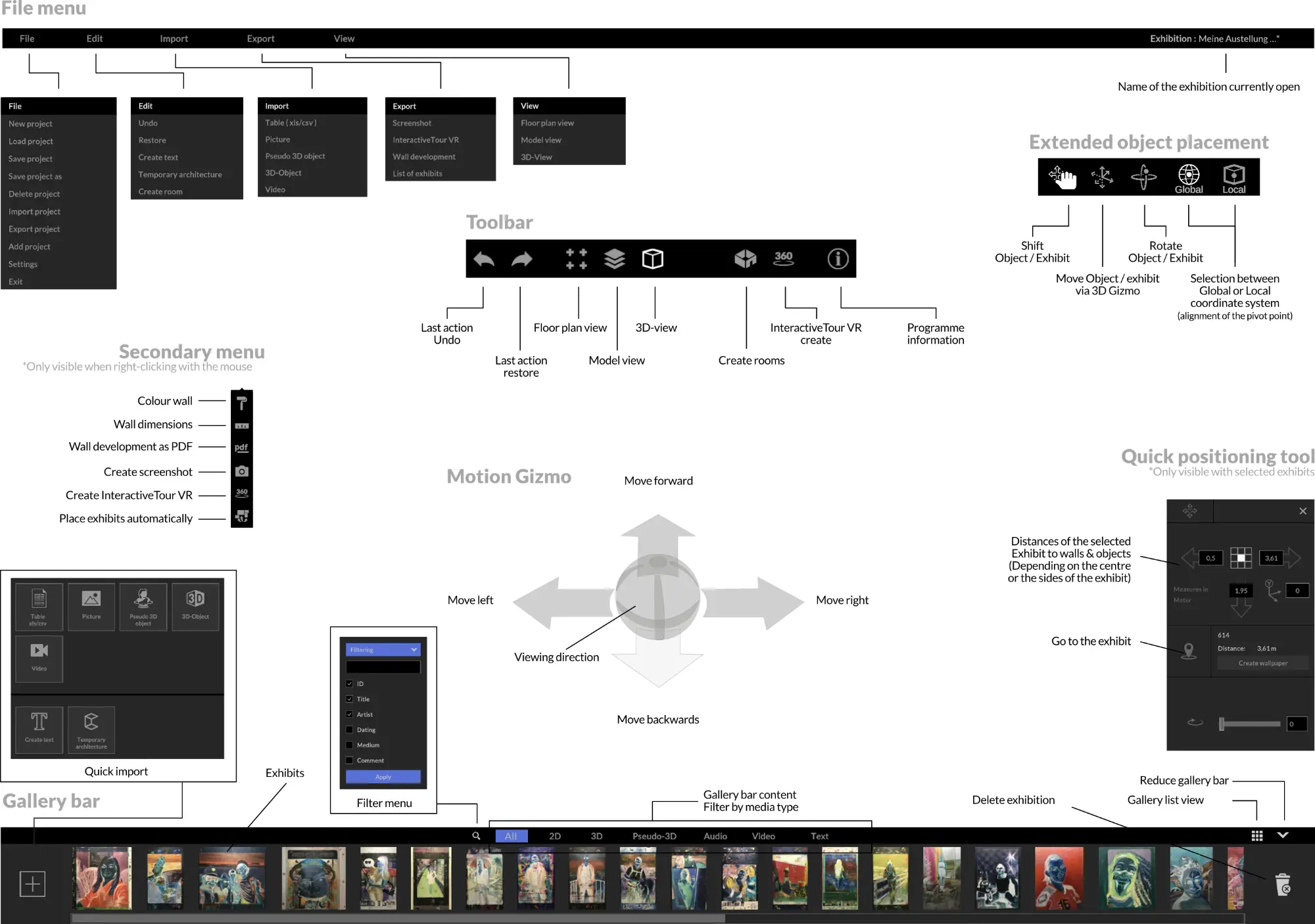Adjust the rotation slider in positioning tool
Image resolution: width=1315 pixels, height=924 pixels.
[x=1222, y=724]
